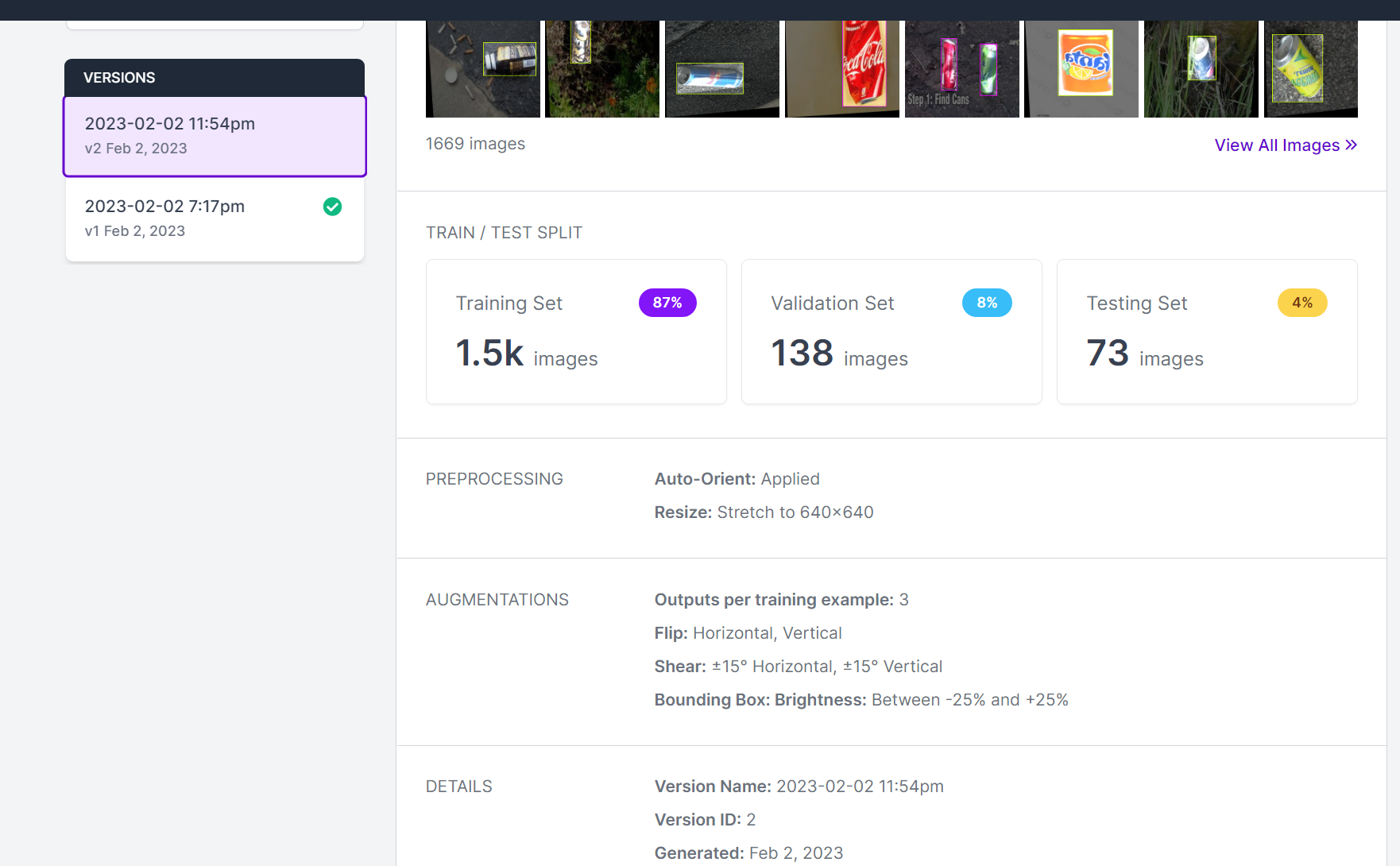
Task: Open the Red Bull can thumbnail
Action: pos(722,69)
